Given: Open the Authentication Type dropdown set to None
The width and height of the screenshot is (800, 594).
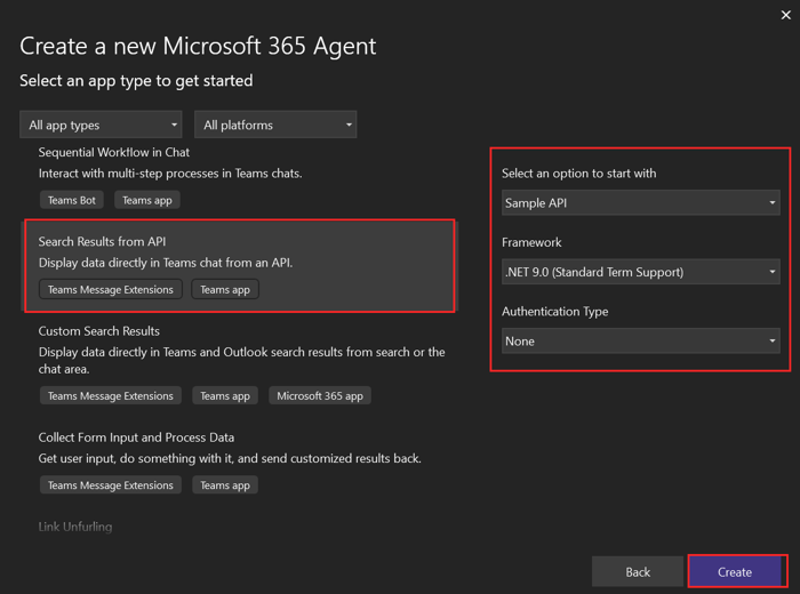Looking at the screenshot, I should 640,340.
